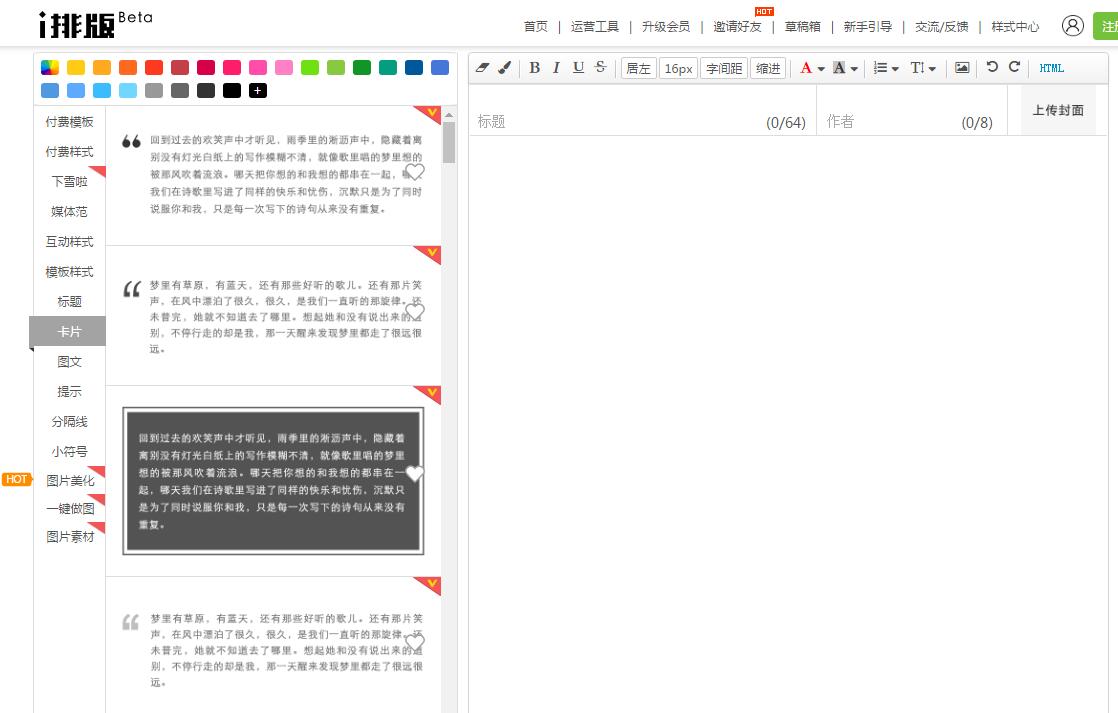
Task: Click the 升级会员 link
Action: click(666, 26)
